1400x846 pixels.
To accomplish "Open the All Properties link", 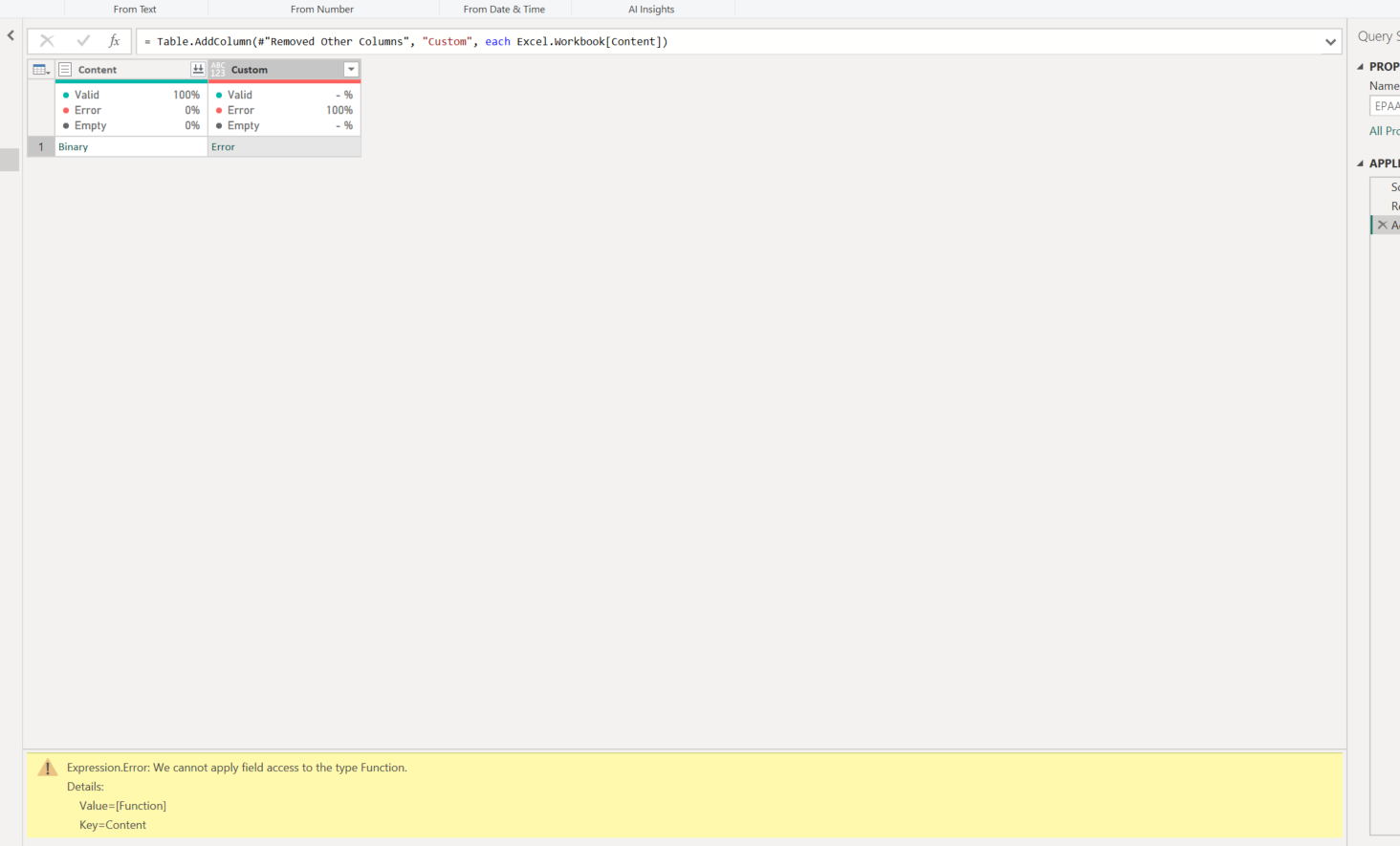I will point(1385,131).
